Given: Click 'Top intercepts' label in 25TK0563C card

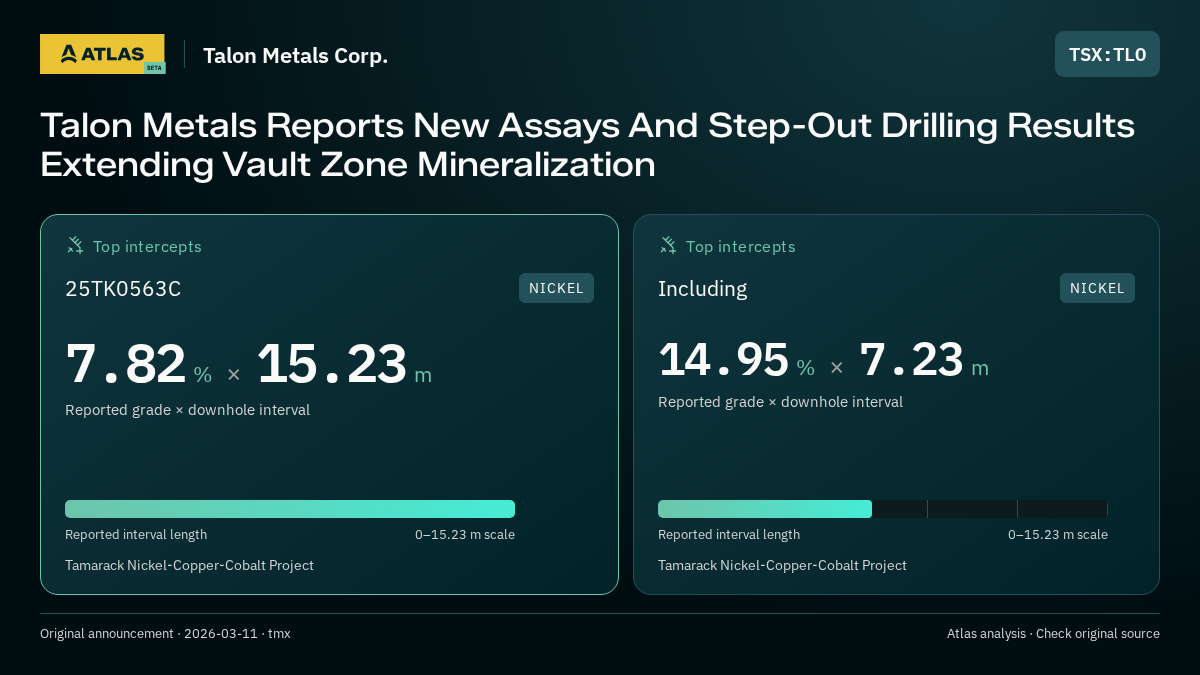Looking at the screenshot, I should coord(147,246).
